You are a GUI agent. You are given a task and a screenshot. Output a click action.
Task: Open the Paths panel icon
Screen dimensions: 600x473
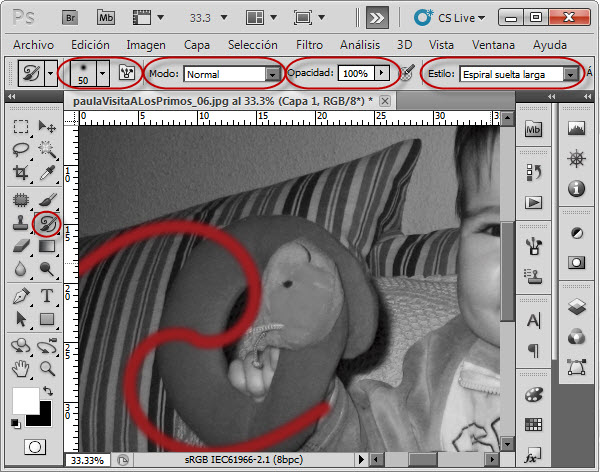click(577, 367)
